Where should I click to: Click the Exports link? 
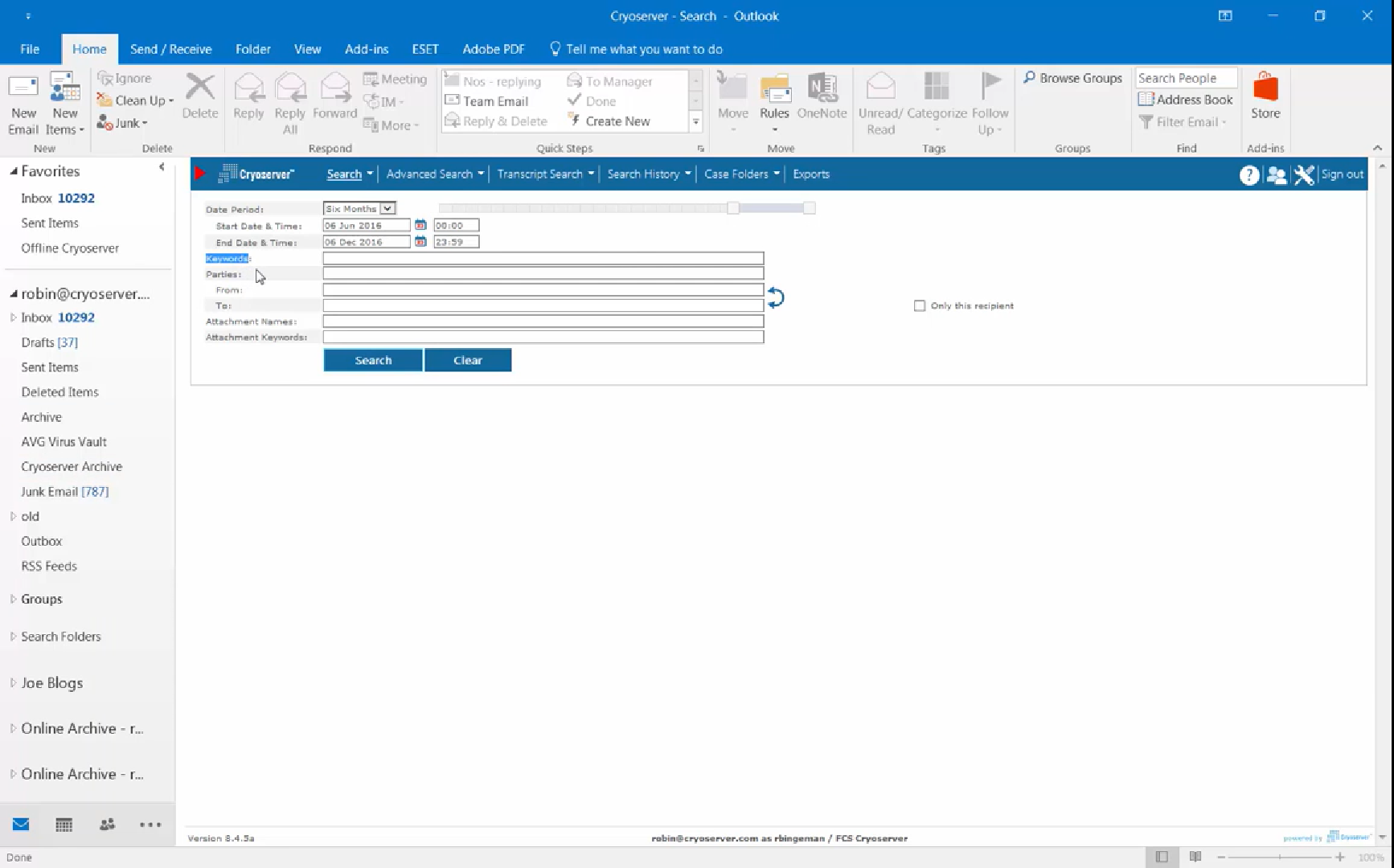tap(811, 174)
